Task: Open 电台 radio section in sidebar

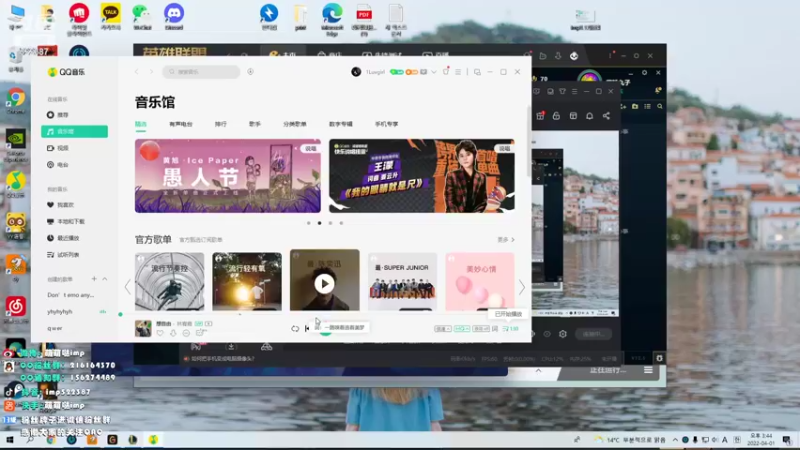Action: tap(58, 165)
